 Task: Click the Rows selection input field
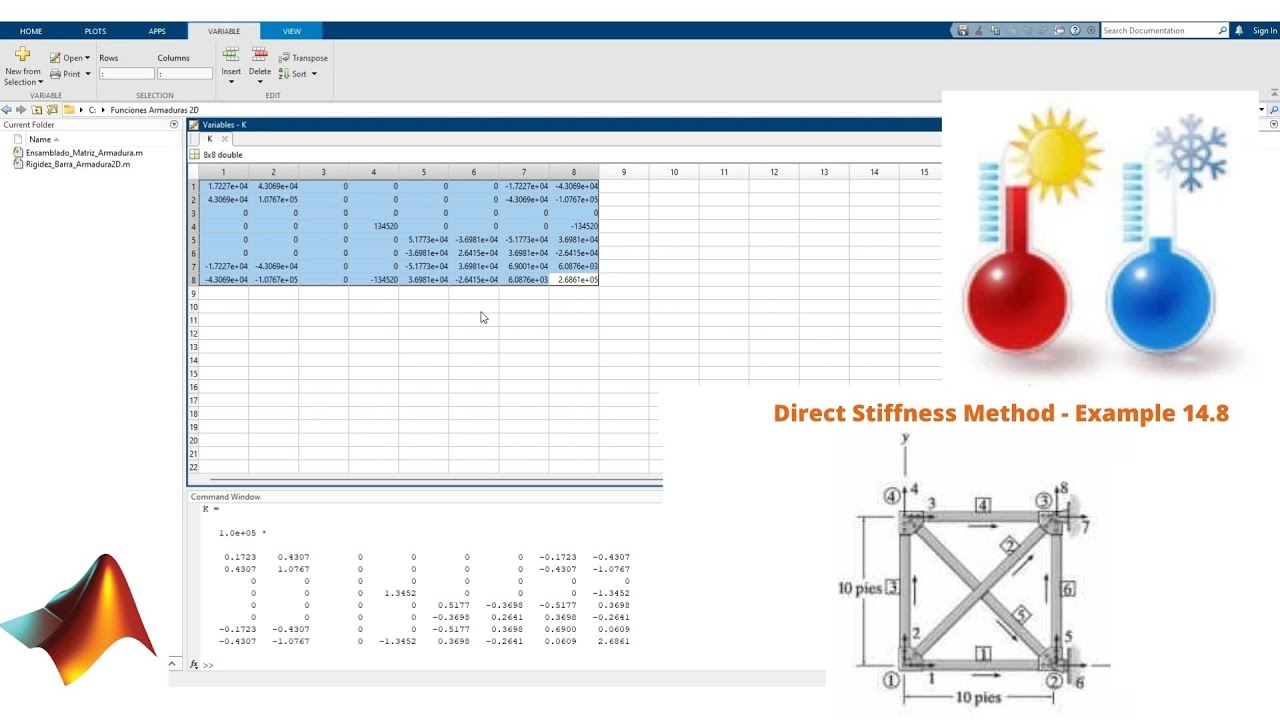click(127, 74)
